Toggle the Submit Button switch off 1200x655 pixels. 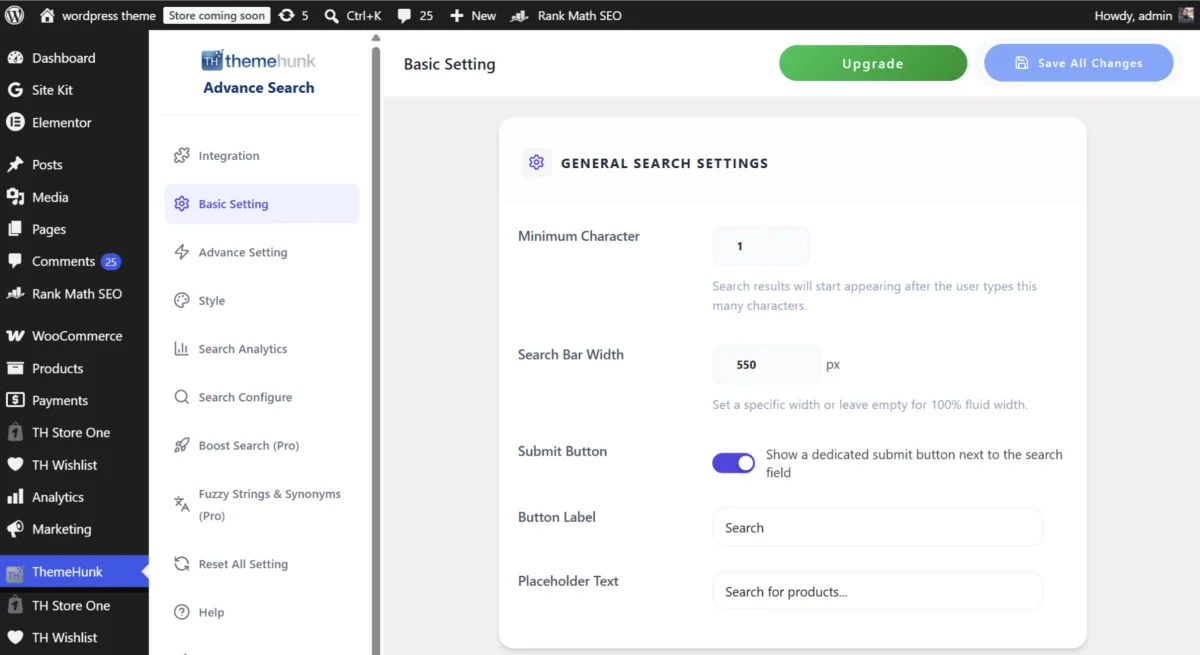(x=733, y=463)
